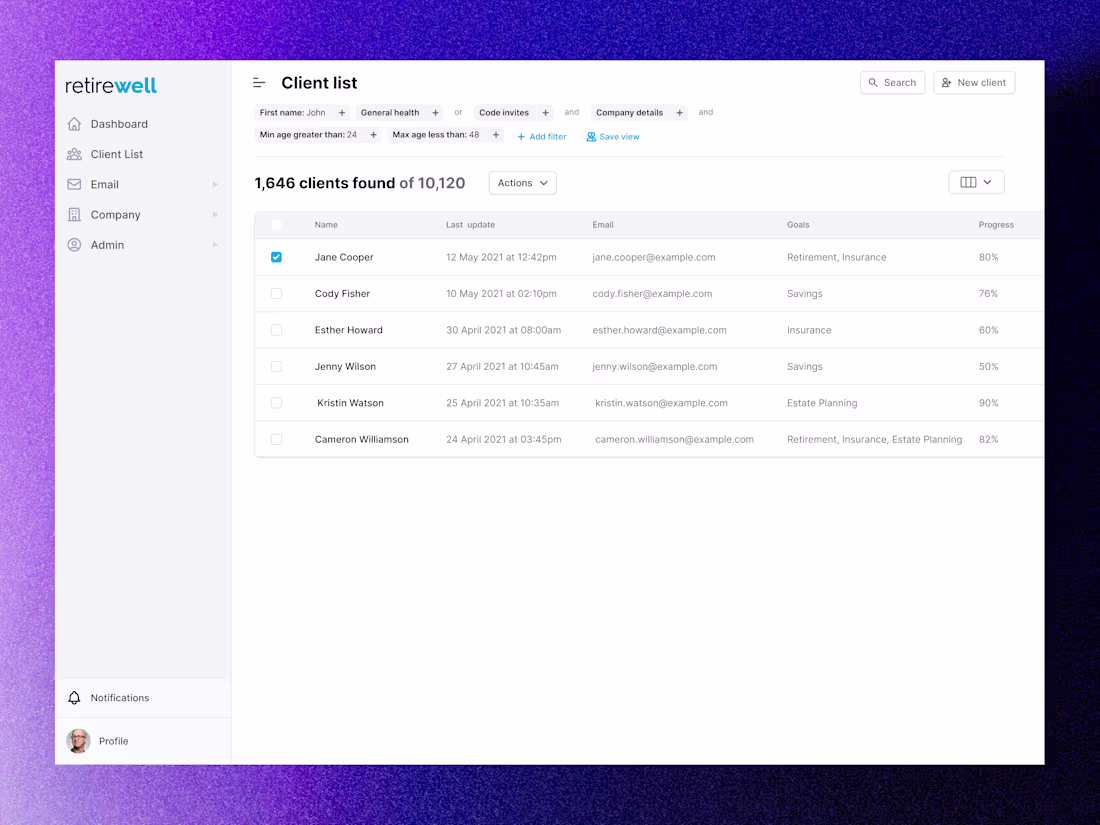Open the Profile avatar at bottom
The width and height of the screenshot is (1100, 825).
coord(78,741)
